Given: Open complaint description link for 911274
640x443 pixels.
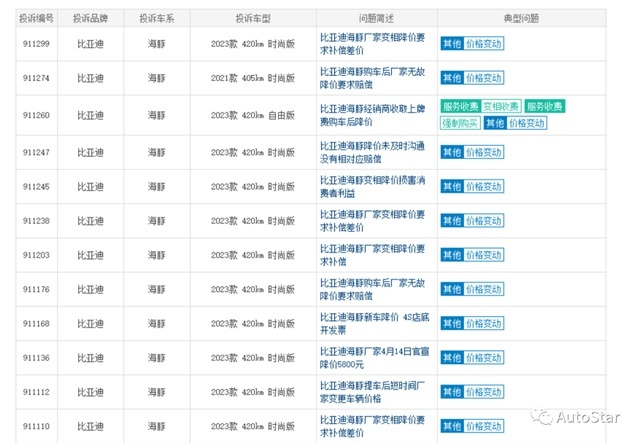Looking at the screenshot, I should click(x=372, y=78).
